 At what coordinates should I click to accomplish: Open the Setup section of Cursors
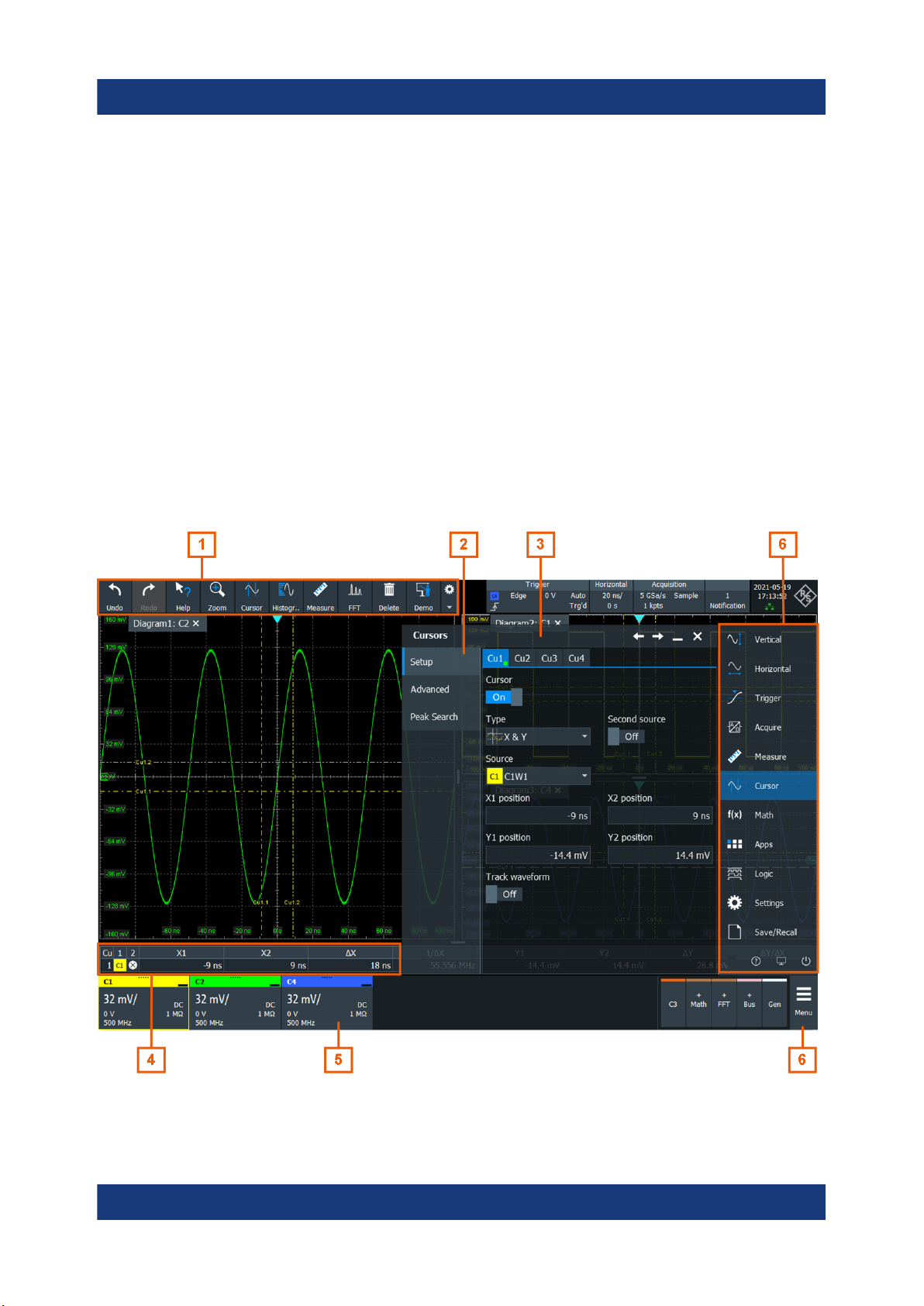tap(441, 662)
